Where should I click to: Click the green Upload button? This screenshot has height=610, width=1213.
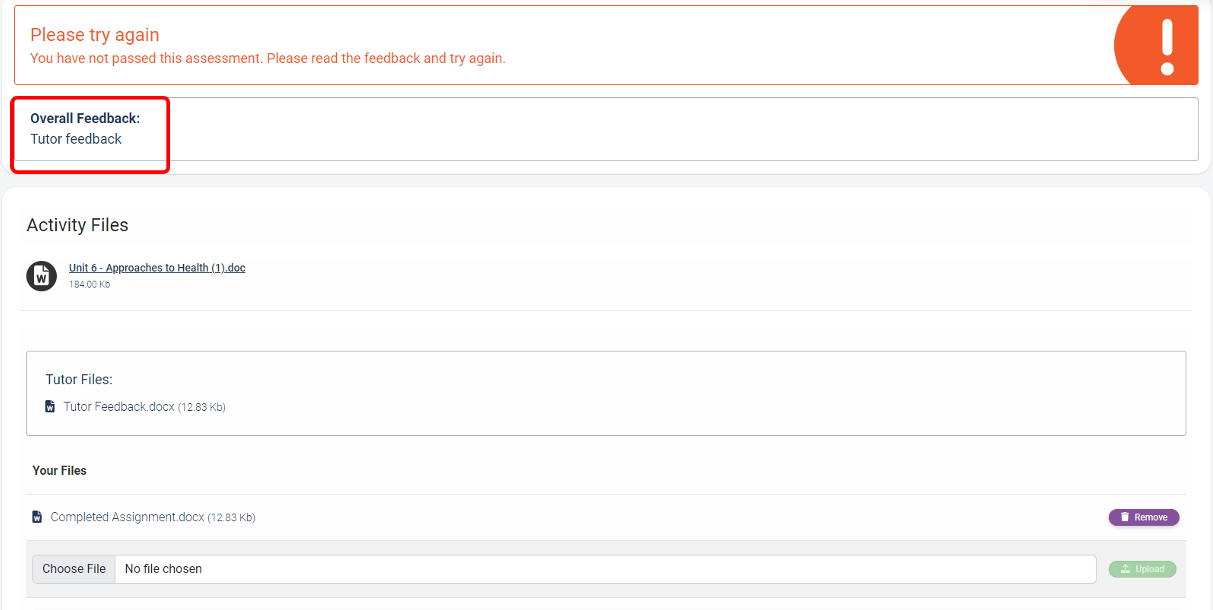tap(1142, 569)
